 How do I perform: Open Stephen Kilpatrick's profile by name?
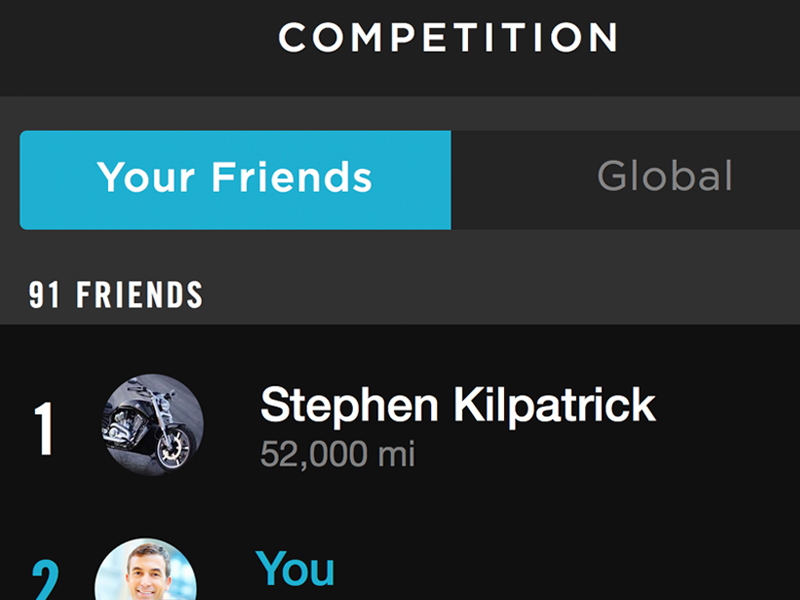coord(458,405)
